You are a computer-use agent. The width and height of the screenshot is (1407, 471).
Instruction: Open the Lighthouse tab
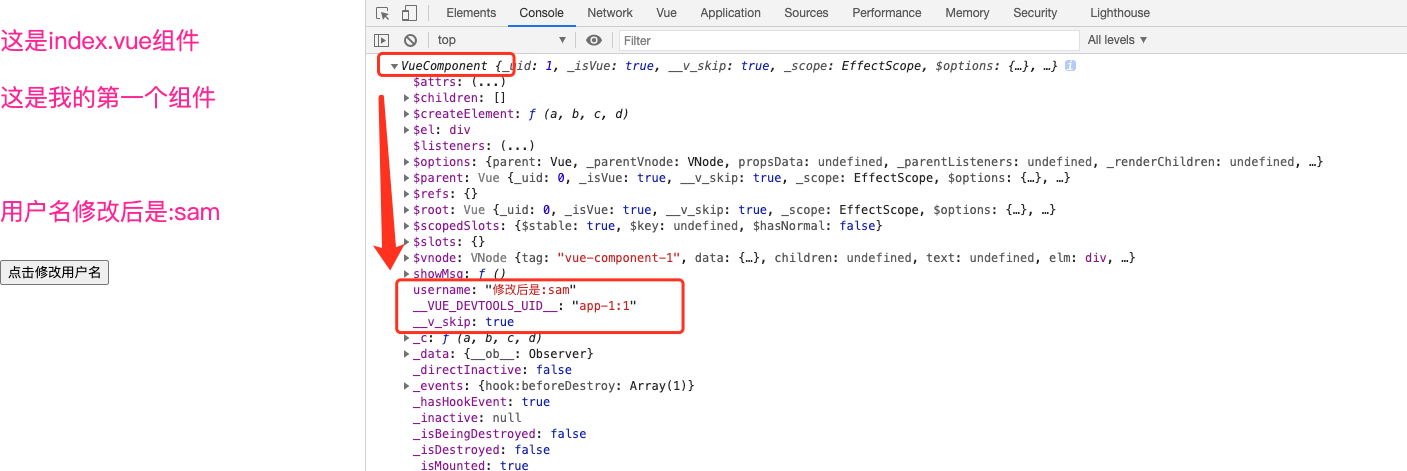tap(1120, 13)
